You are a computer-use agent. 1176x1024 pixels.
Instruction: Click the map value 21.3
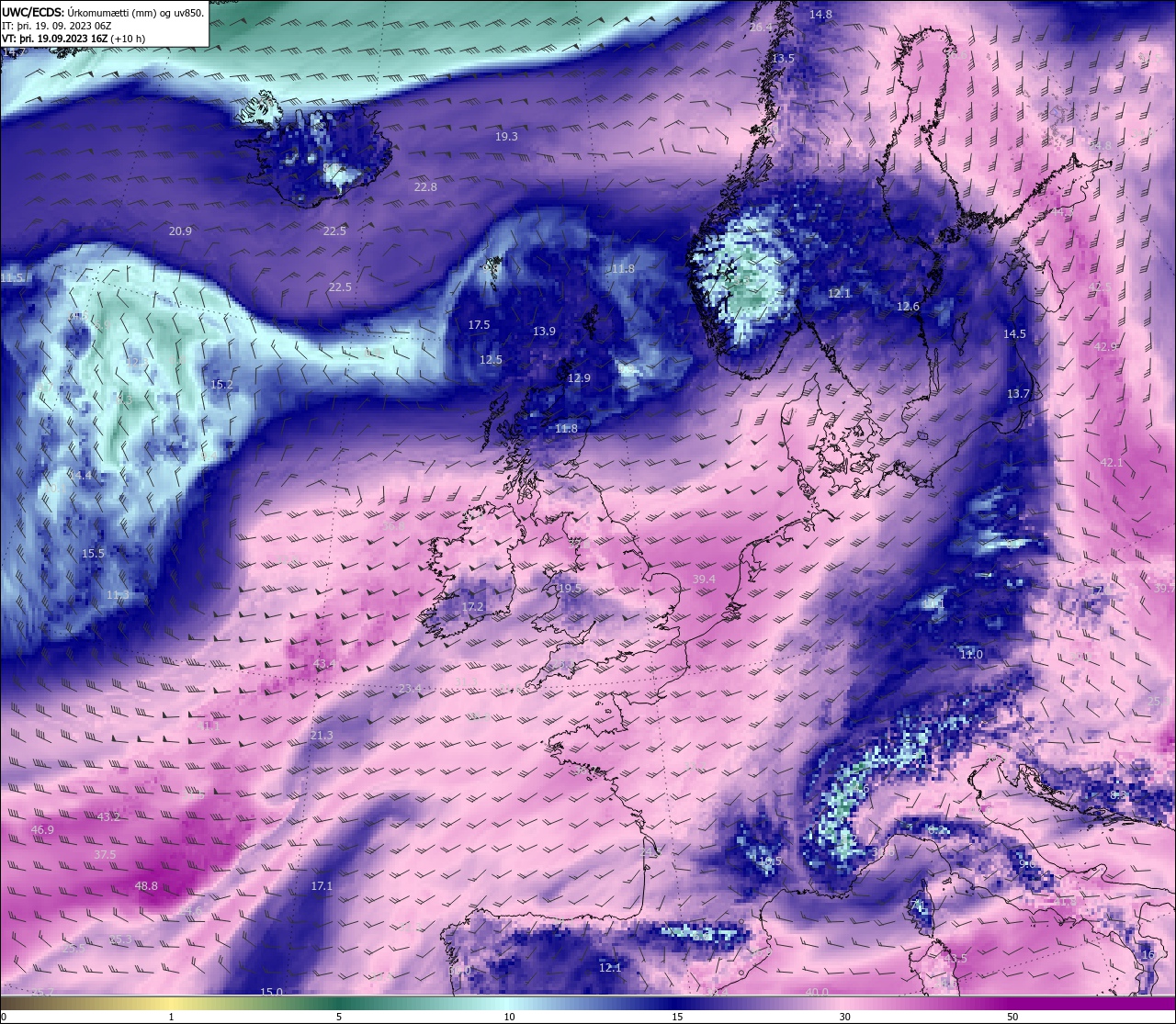point(322,737)
